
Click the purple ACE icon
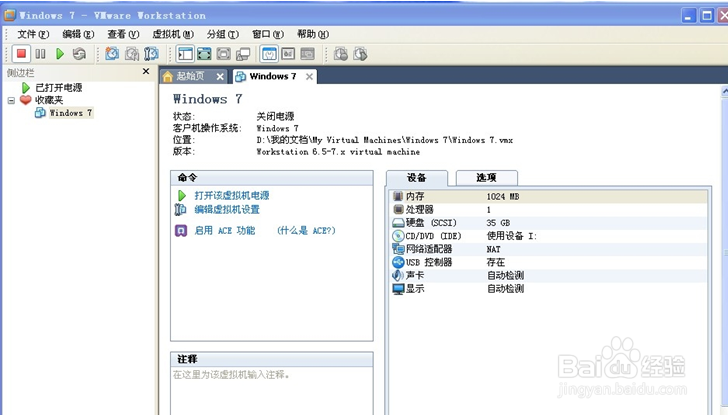(181, 231)
